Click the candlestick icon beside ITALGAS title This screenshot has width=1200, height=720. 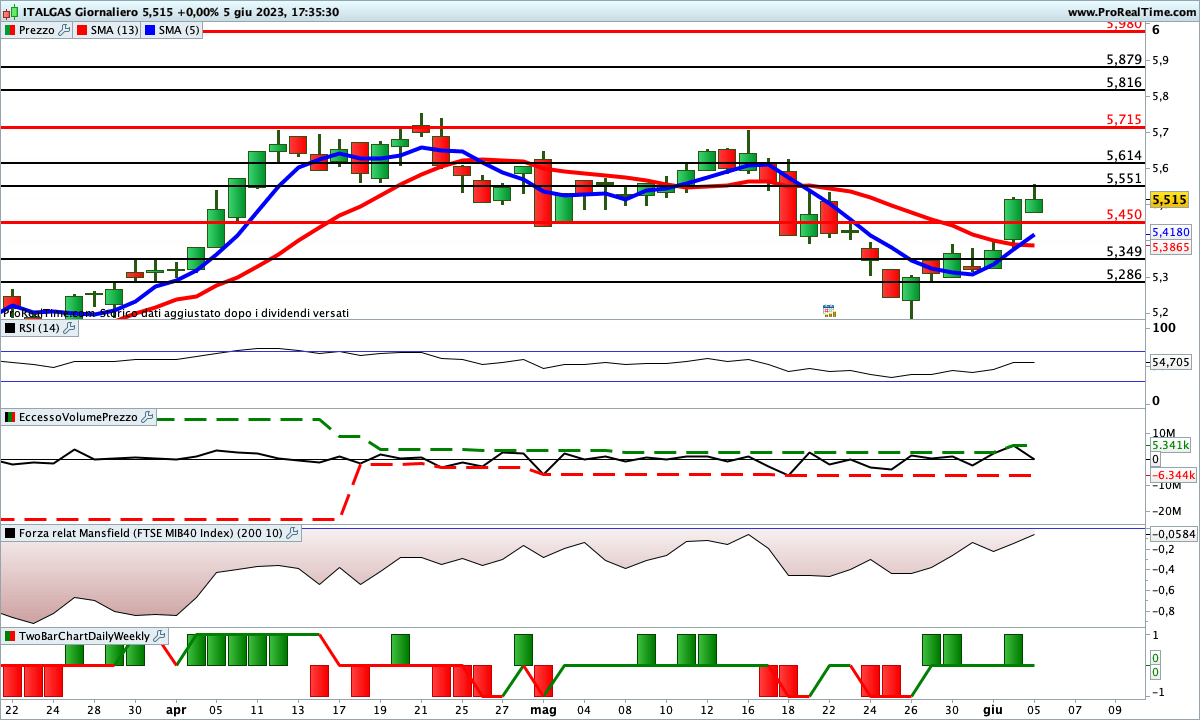coord(11,12)
